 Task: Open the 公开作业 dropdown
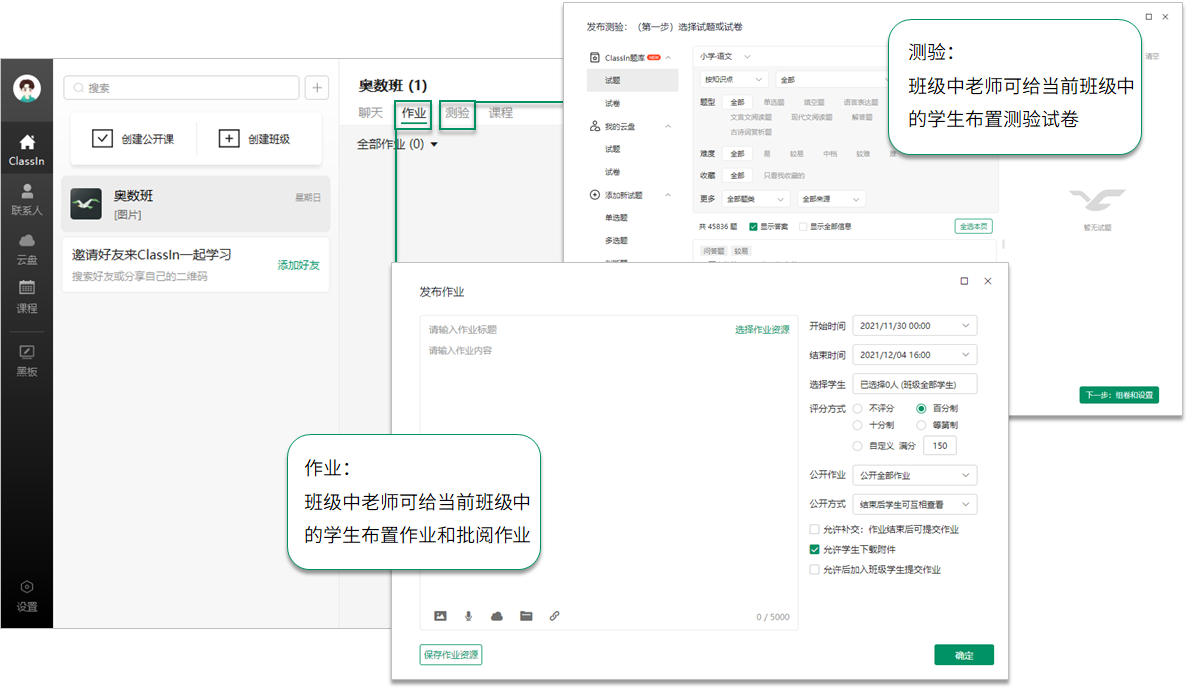pyautogui.click(x=914, y=475)
